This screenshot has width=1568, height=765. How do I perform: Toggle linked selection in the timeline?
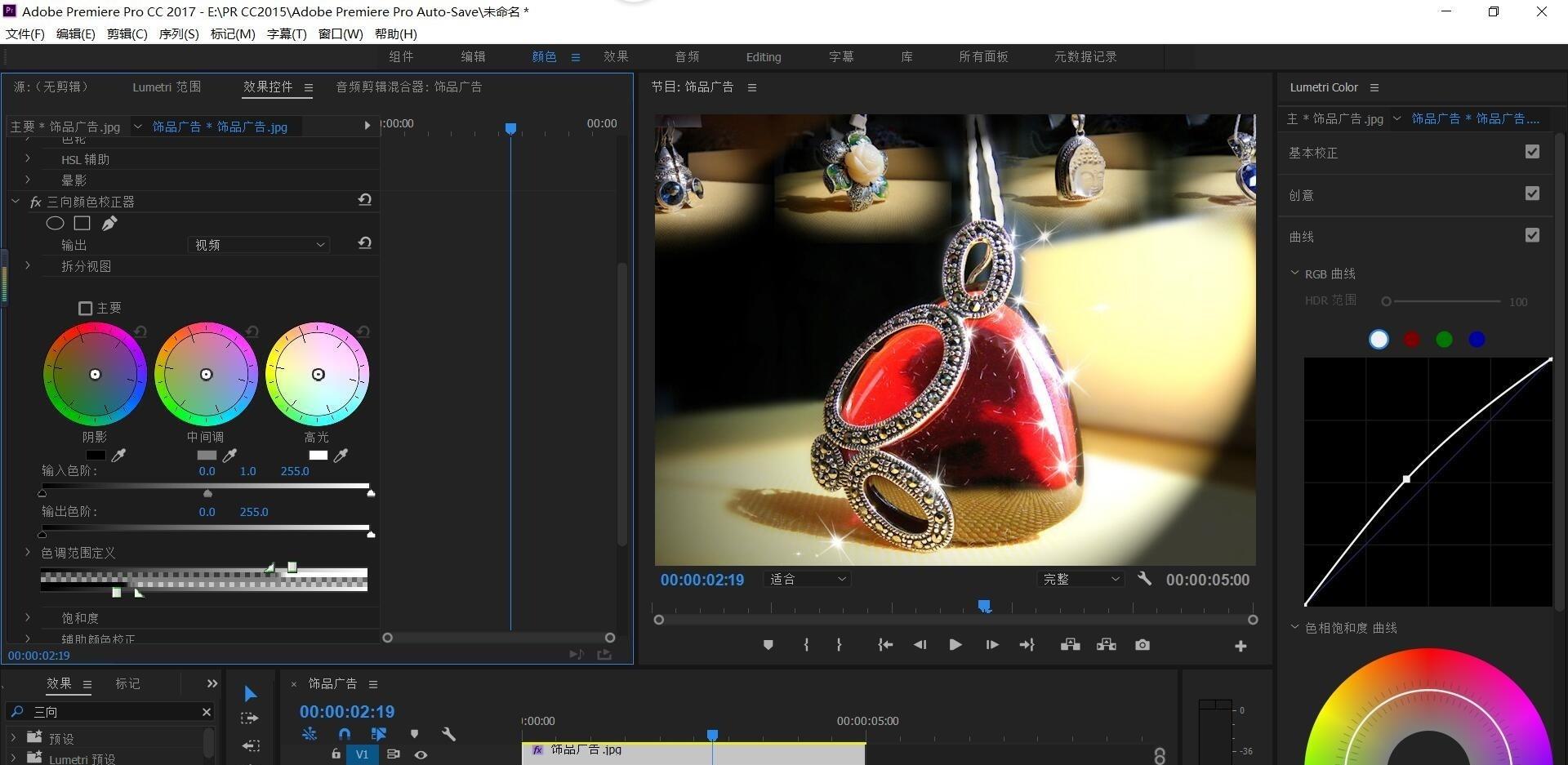[379, 734]
